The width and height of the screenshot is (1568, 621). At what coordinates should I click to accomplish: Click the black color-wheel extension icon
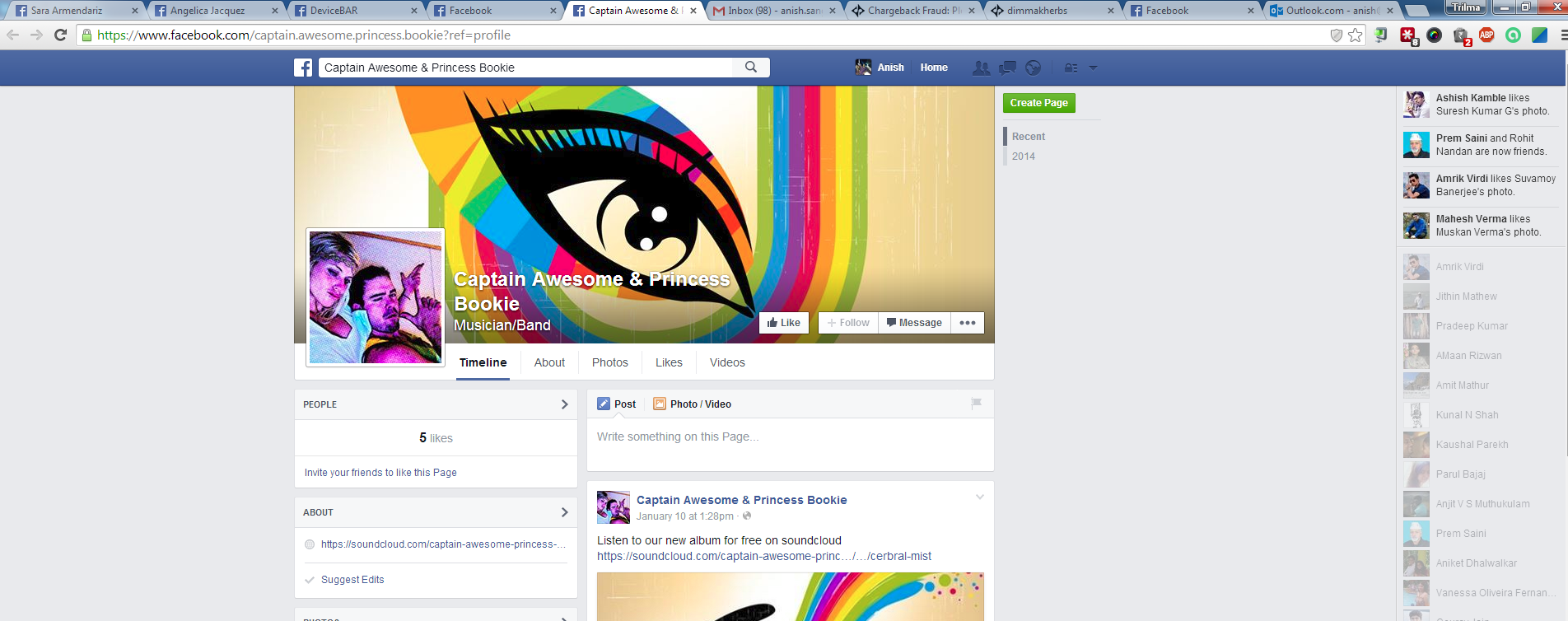point(1435,35)
